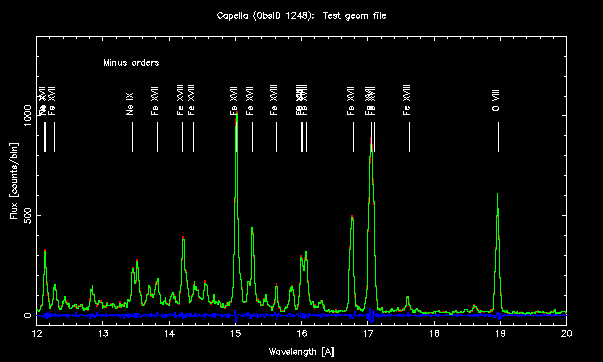Click the 'Fe XVII' label near 16.8 Å
The image size is (603, 362).
[x=350, y=100]
